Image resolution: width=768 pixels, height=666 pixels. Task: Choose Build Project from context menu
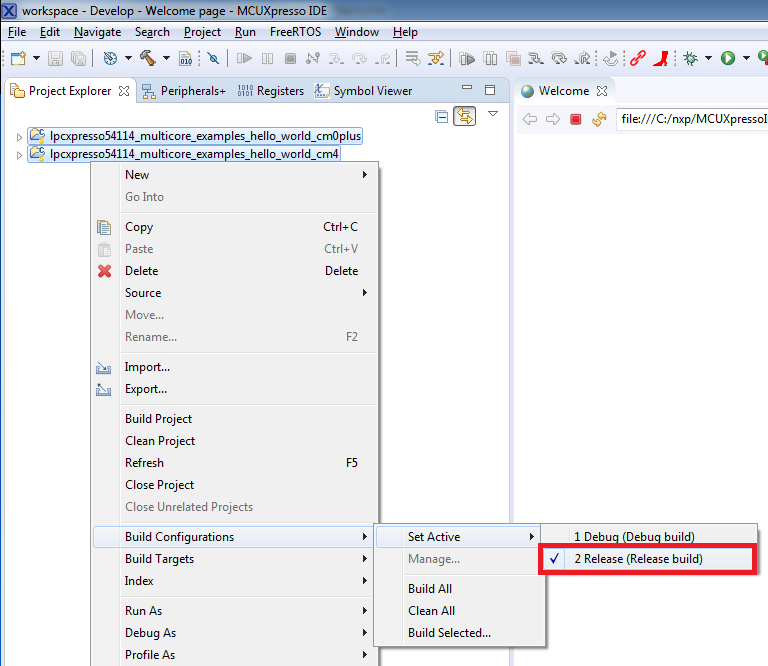[x=158, y=419]
